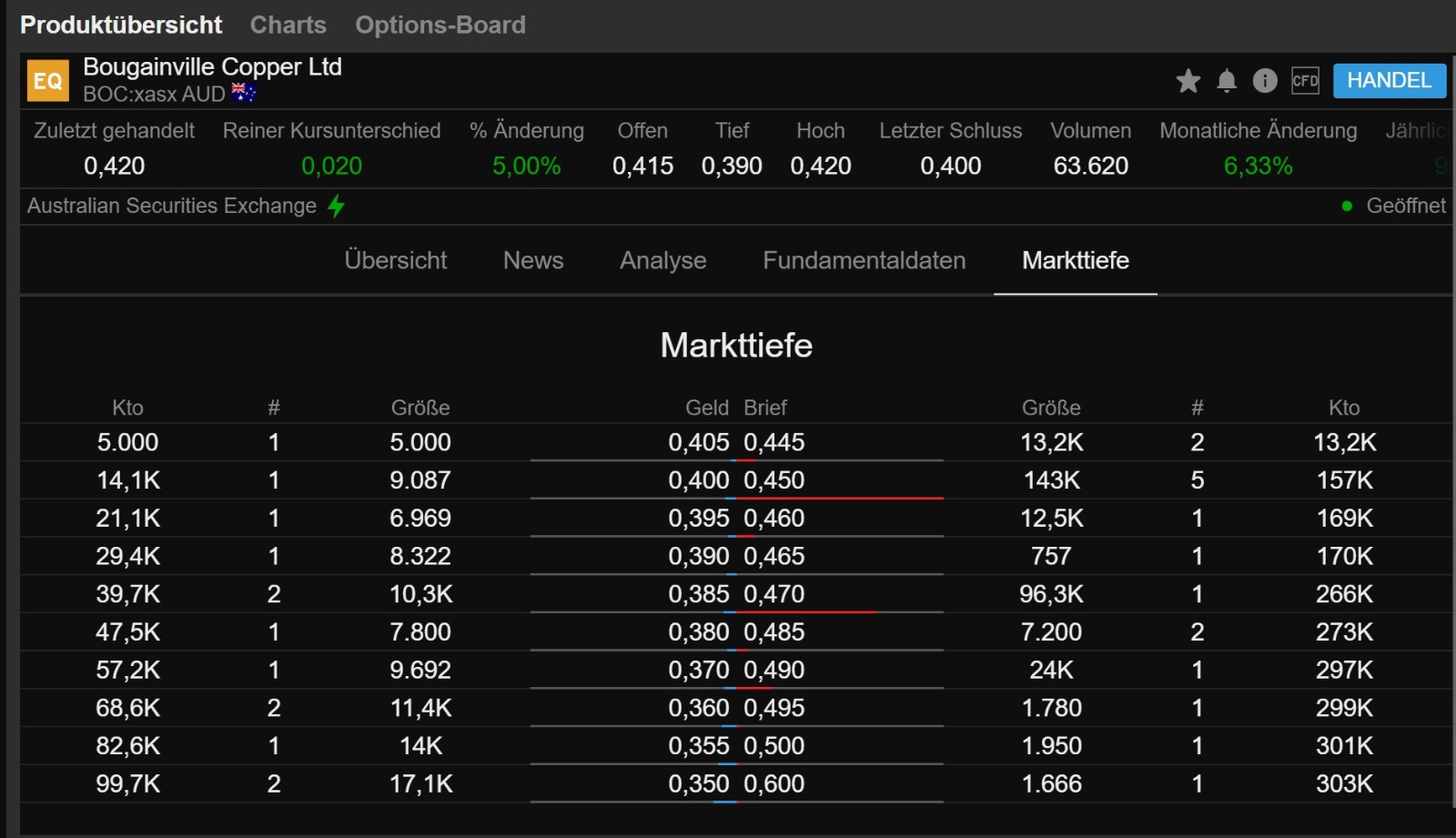Click the EQ equity badge
The height and width of the screenshot is (838, 1456).
[47, 81]
